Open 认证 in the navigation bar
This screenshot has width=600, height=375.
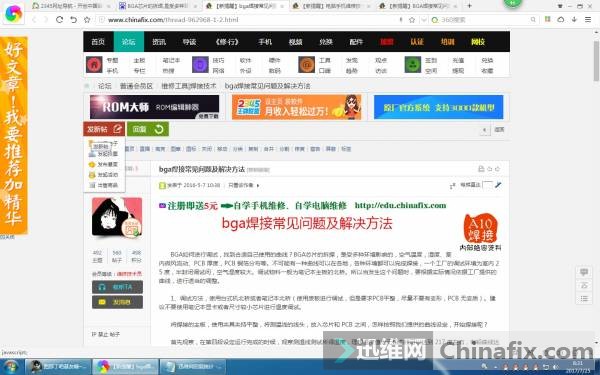click(x=417, y=42)
